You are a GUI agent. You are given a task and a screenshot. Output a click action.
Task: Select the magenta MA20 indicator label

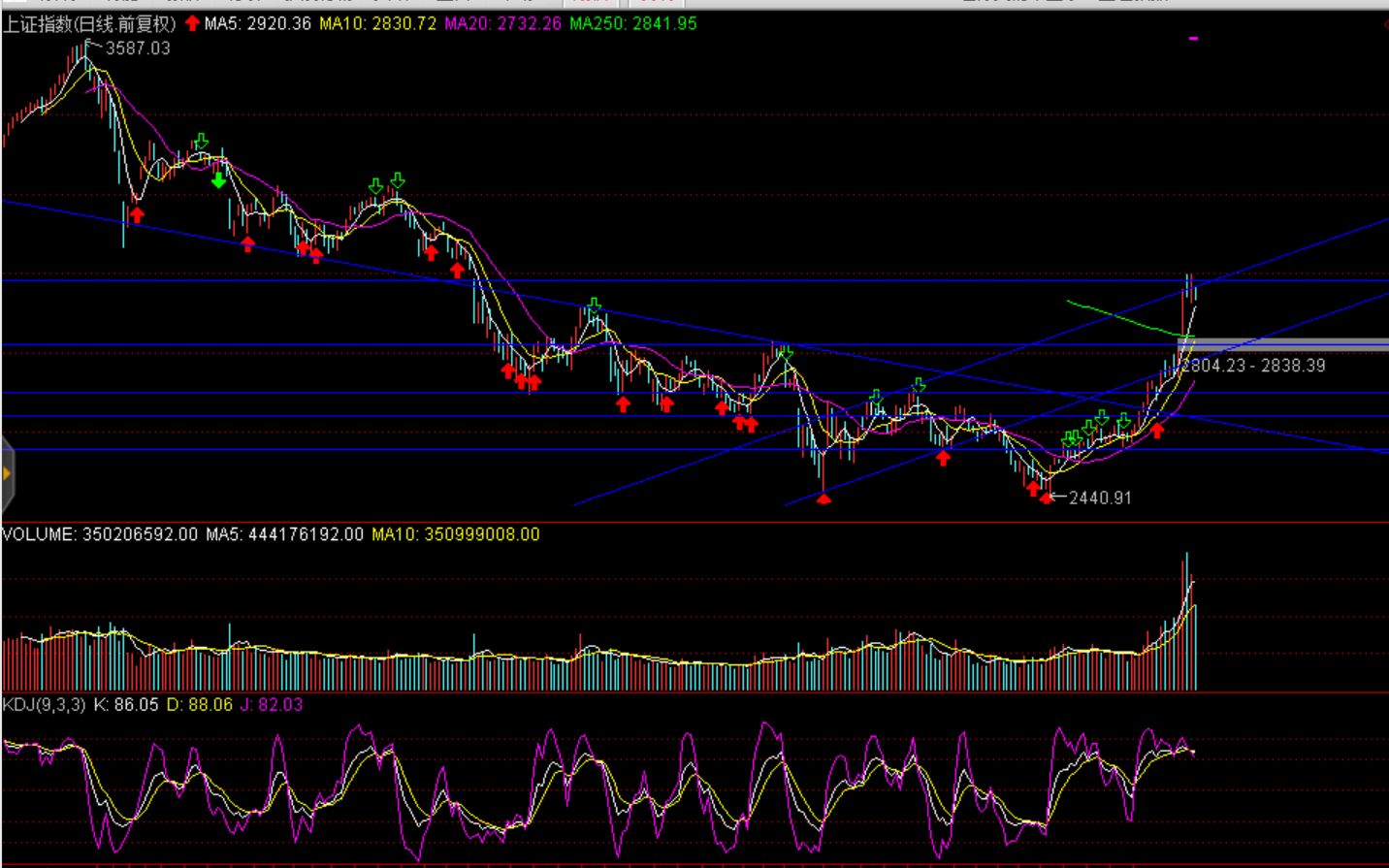(x=502, y=23)
